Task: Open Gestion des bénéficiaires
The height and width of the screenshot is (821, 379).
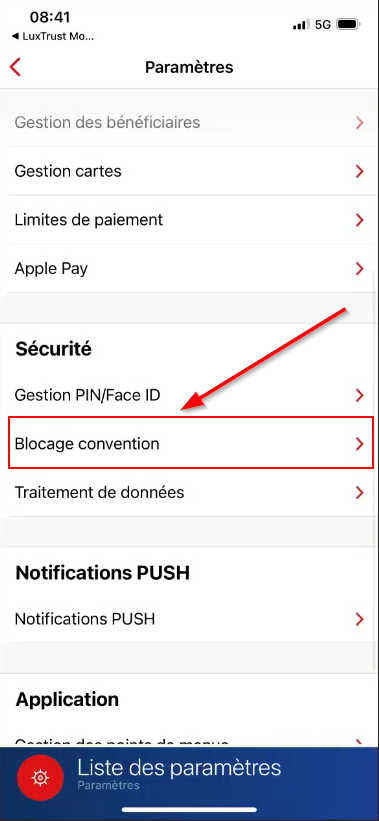Action: point(188,123)
